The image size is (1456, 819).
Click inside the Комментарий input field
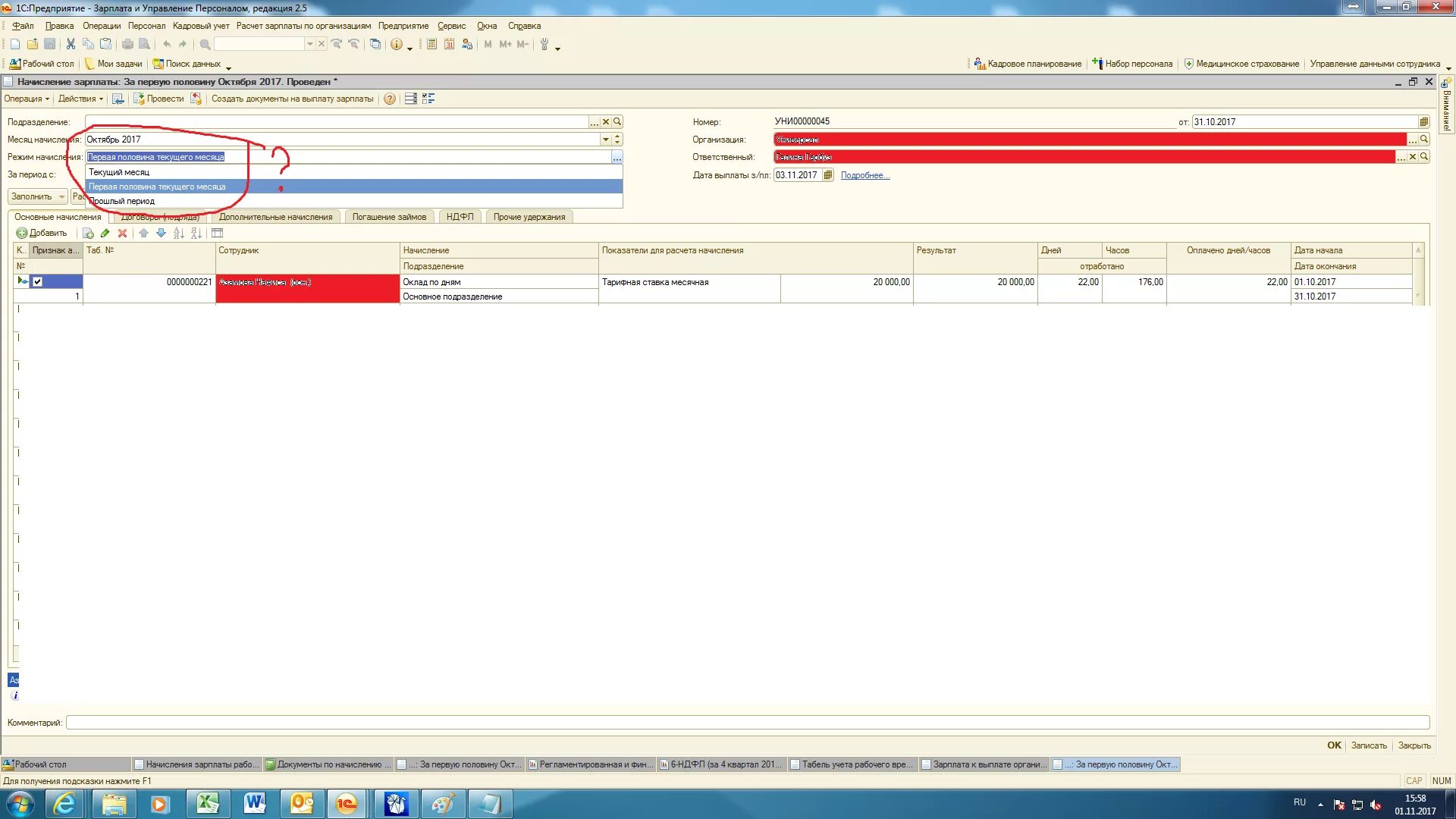pyautogui.click(x=747, y=723)
